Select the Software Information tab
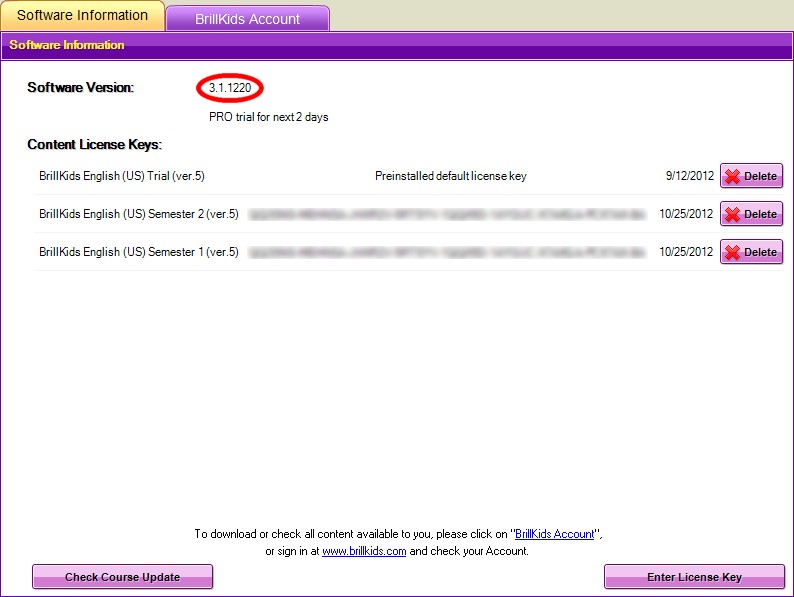Screen dimensions: 794x597 tap(83, 15)
